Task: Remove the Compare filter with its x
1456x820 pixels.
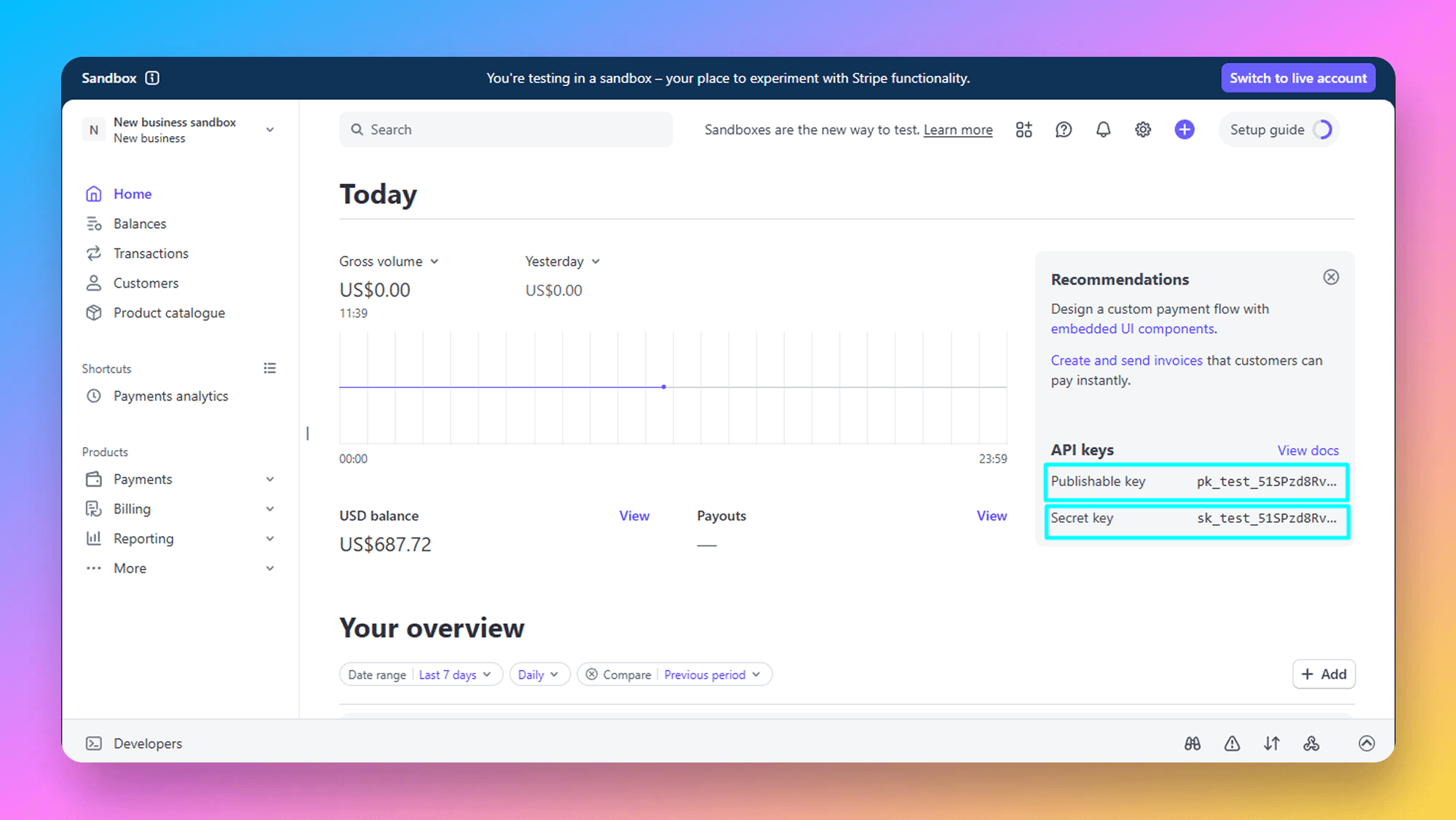Action: tap(592, 674)
